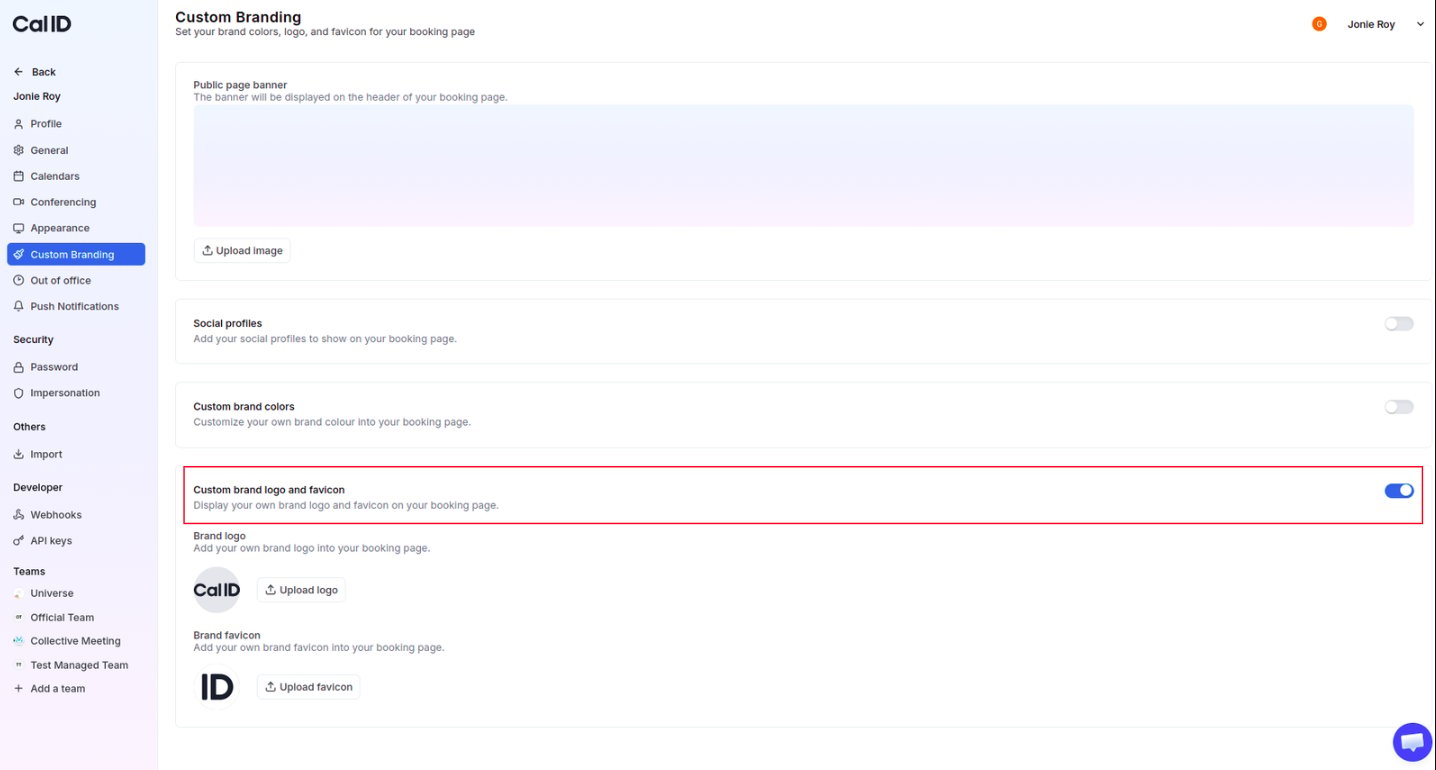Click the Import download icon
Image resolution: width=1436 pixels, height=770 pixels.
tap(18, 454)
